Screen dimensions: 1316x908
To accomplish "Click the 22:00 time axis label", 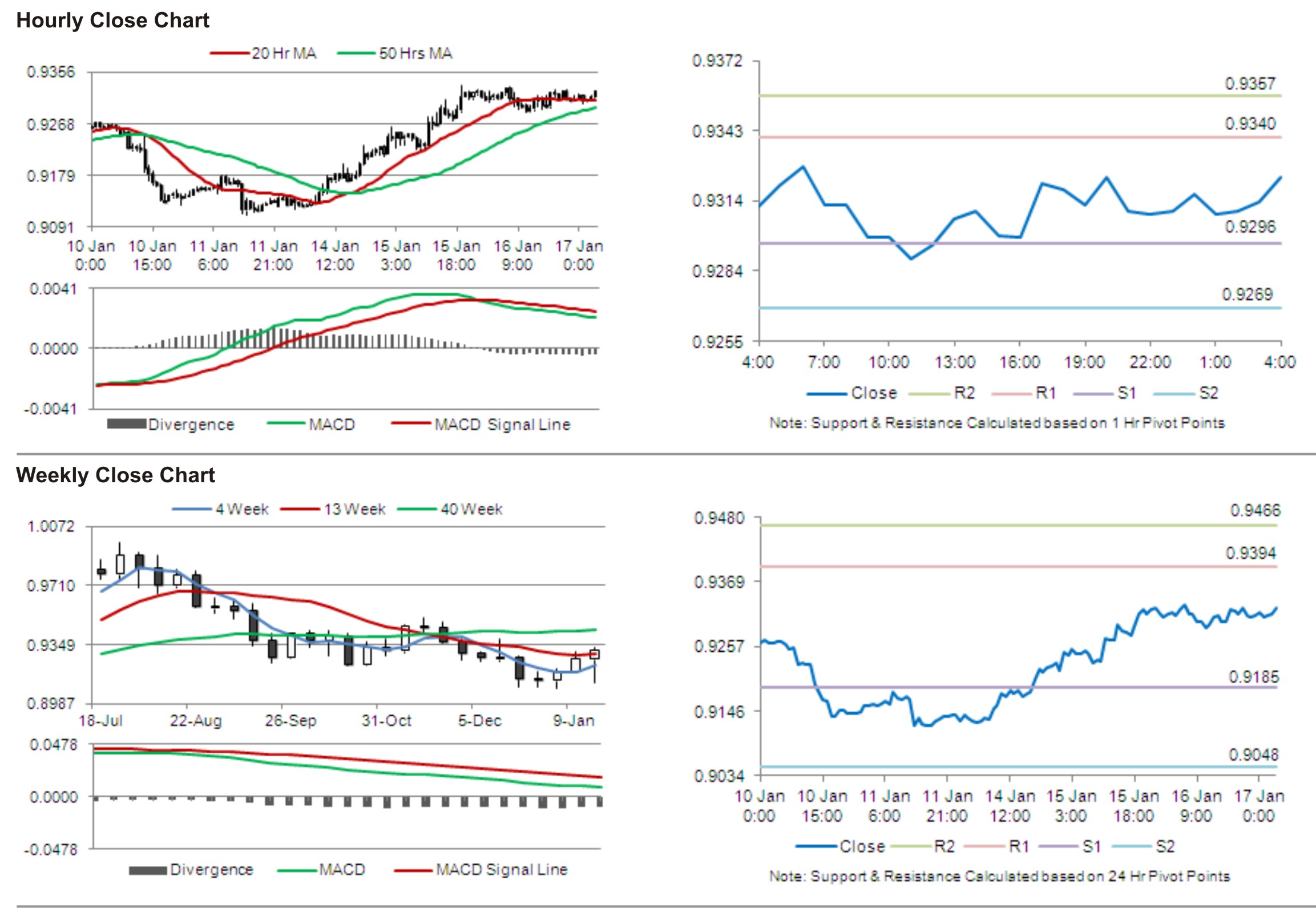I will tap(1150, 362).
